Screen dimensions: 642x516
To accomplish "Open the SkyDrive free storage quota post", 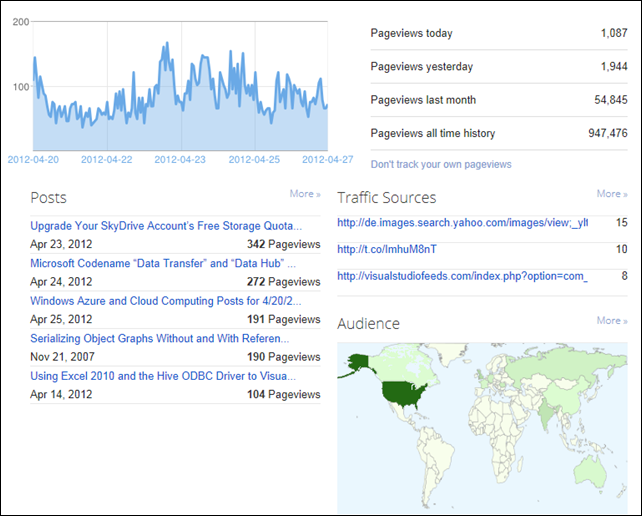I will point(166,226).
